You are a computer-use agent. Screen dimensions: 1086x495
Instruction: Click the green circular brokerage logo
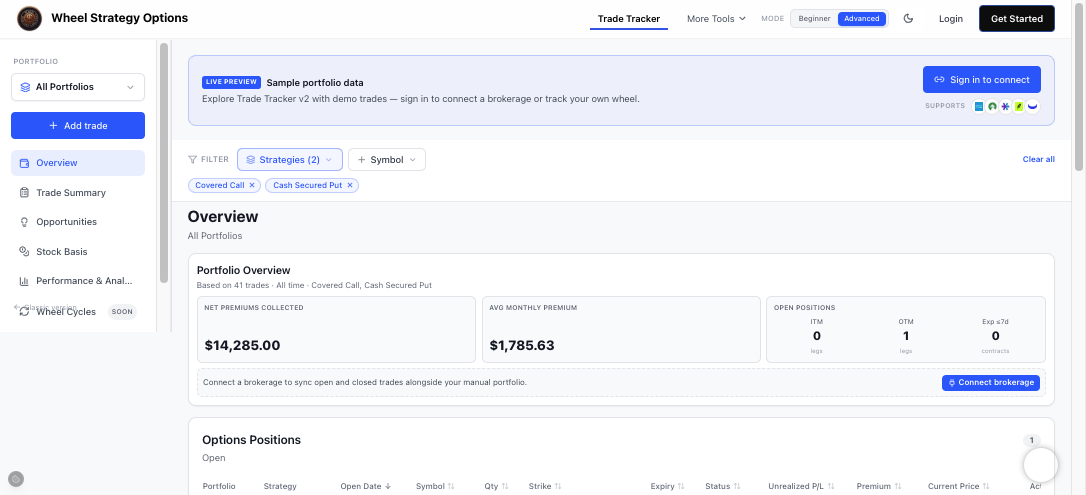992,107
